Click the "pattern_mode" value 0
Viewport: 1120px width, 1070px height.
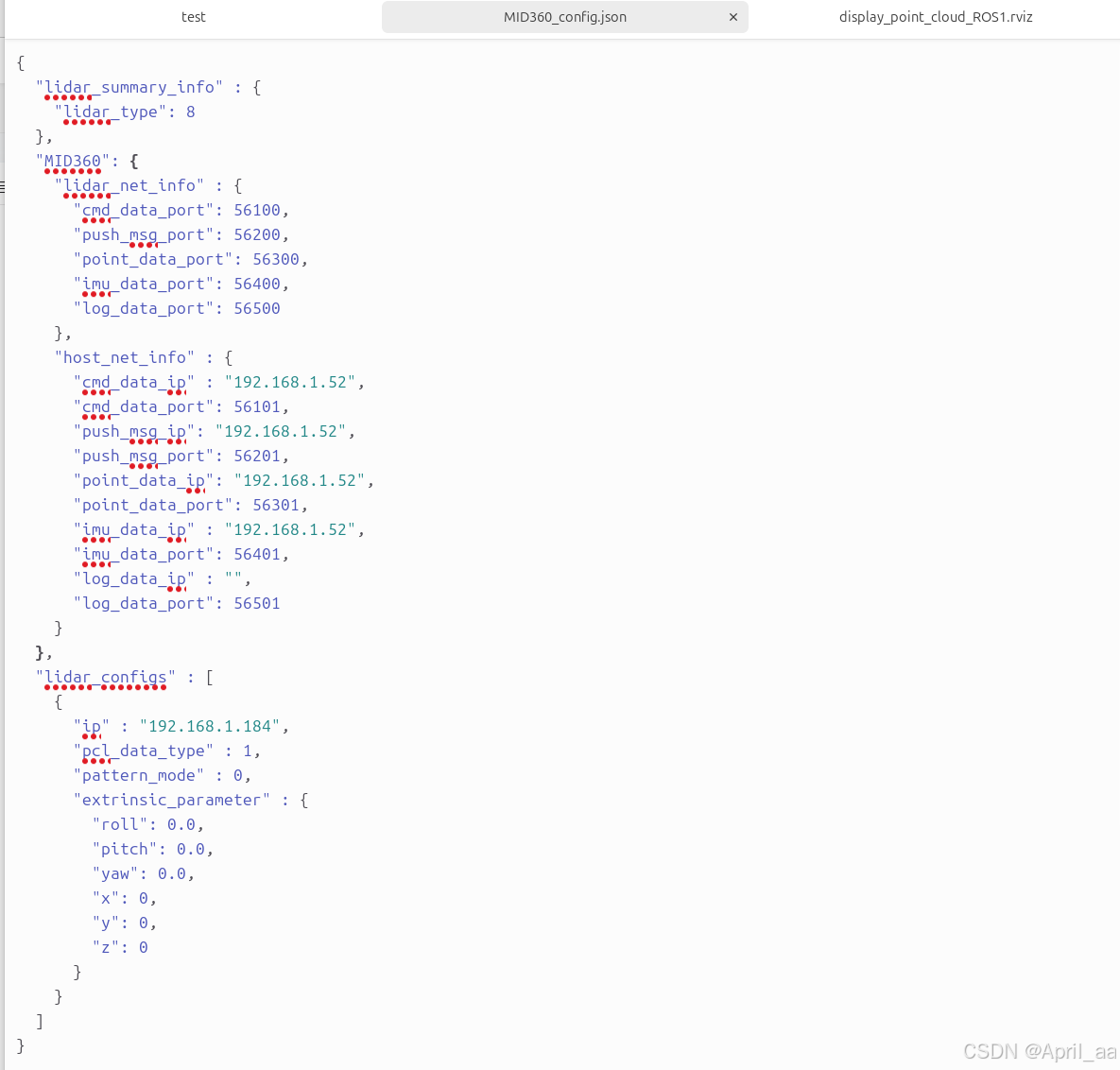(238, 776)
